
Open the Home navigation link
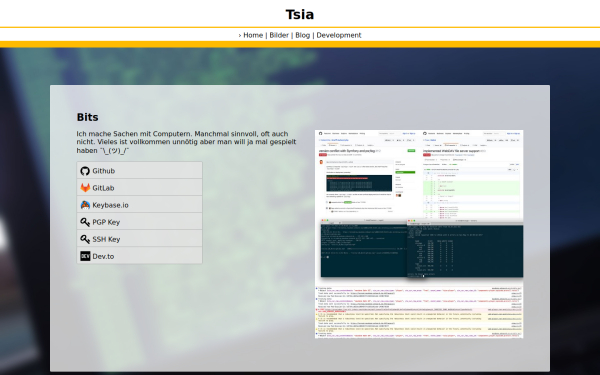tap(253, 35)
